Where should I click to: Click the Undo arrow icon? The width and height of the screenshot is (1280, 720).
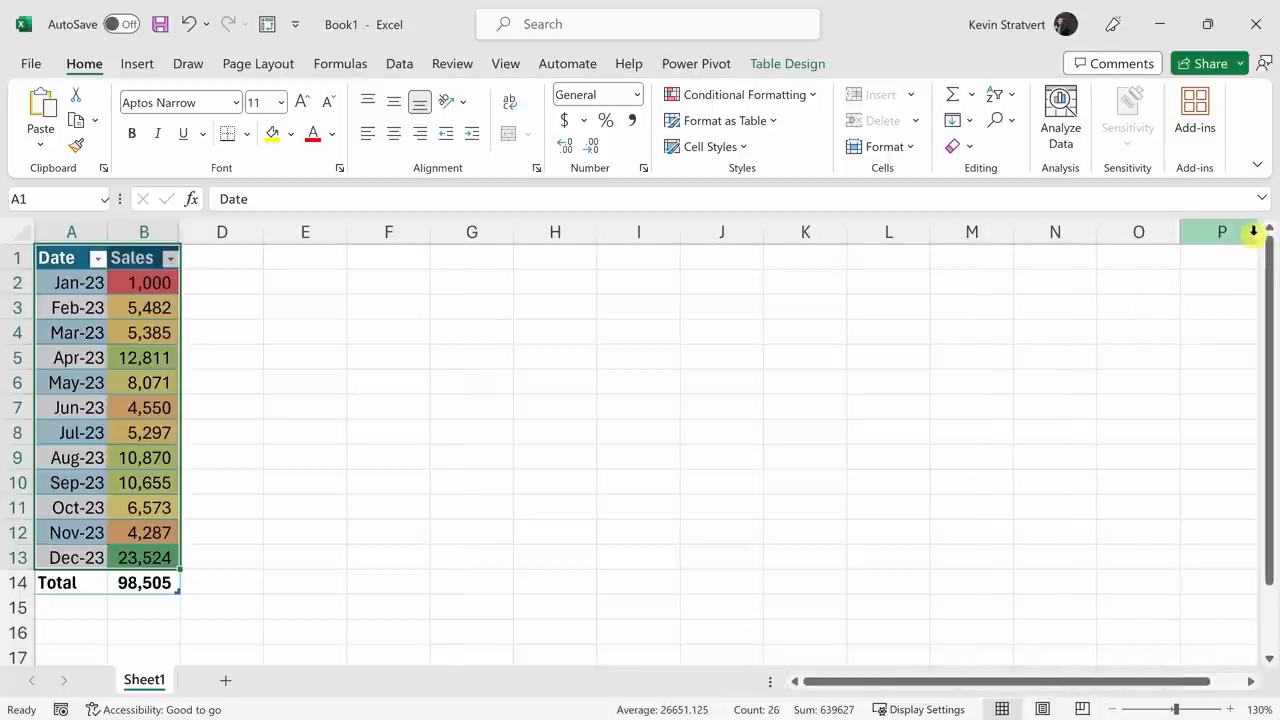(x=188, y=24)
